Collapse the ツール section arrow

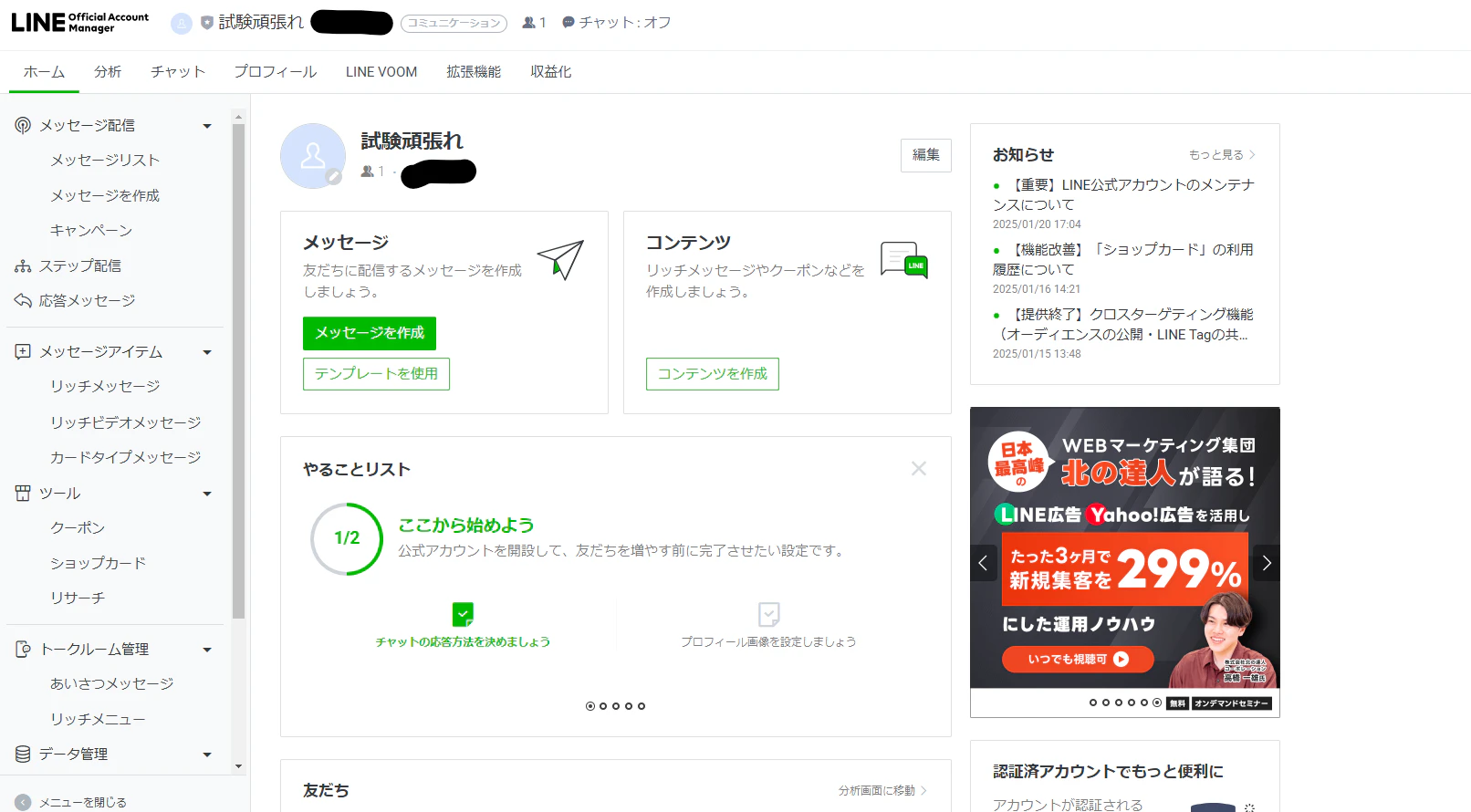207,494
